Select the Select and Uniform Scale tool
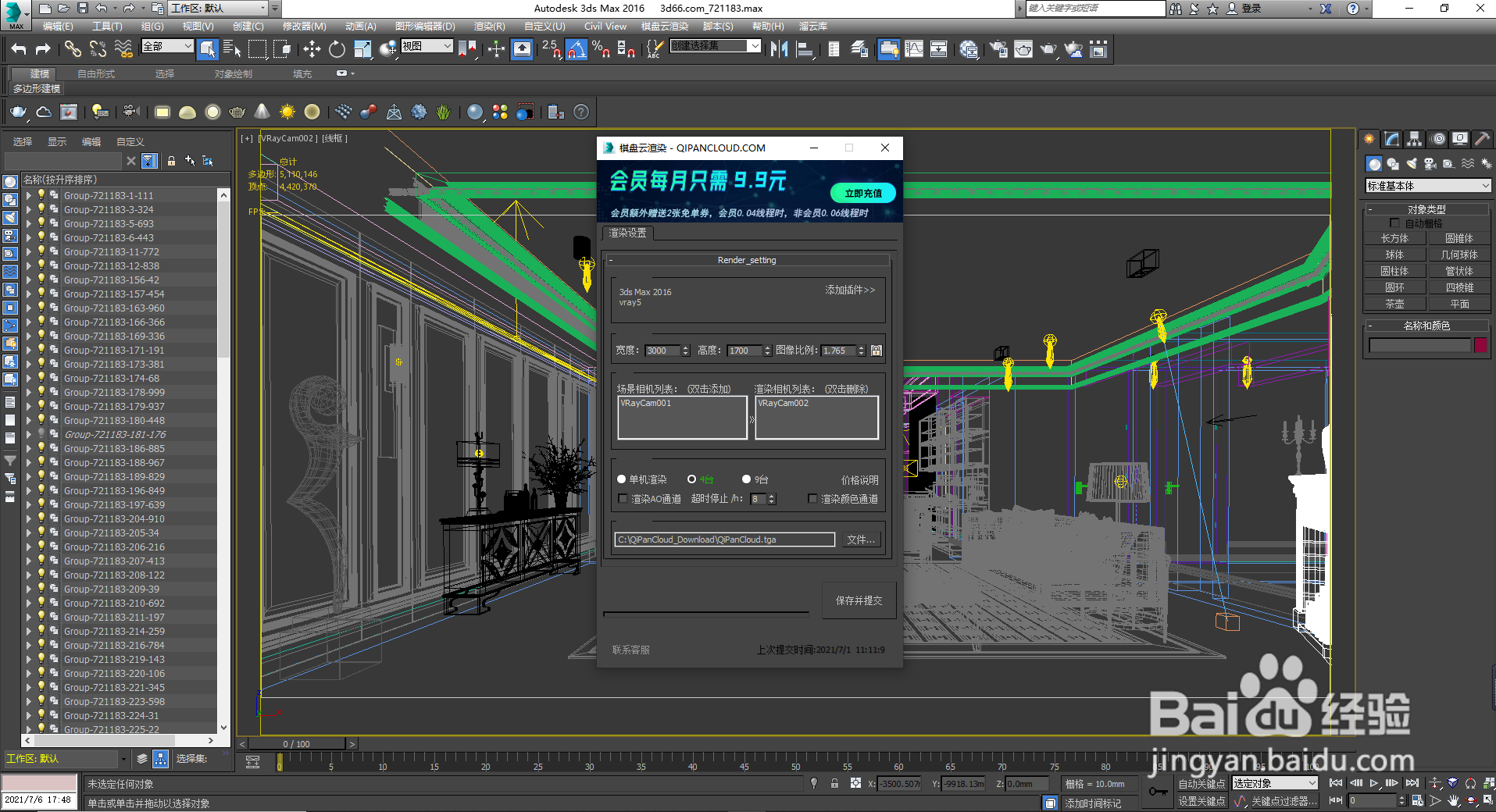 click(x=362, y=49)
